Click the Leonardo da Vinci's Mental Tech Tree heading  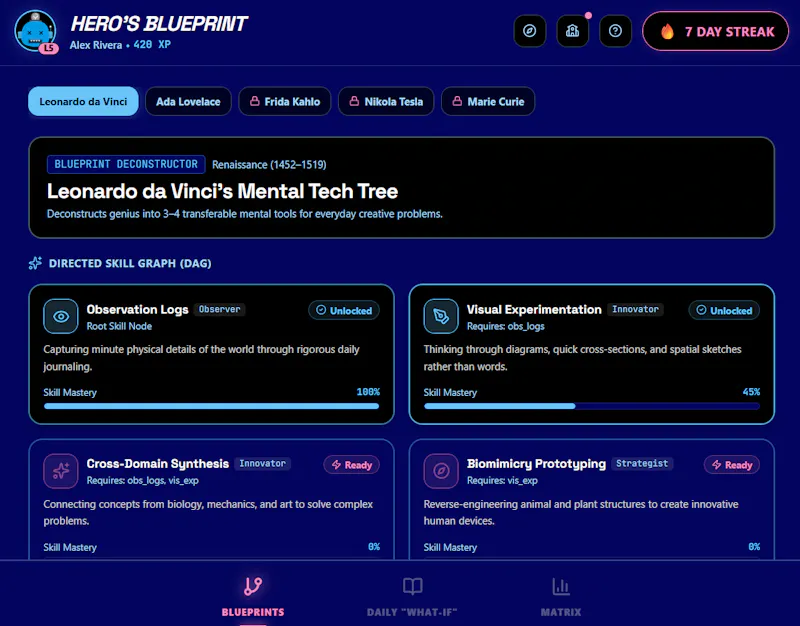222,191
